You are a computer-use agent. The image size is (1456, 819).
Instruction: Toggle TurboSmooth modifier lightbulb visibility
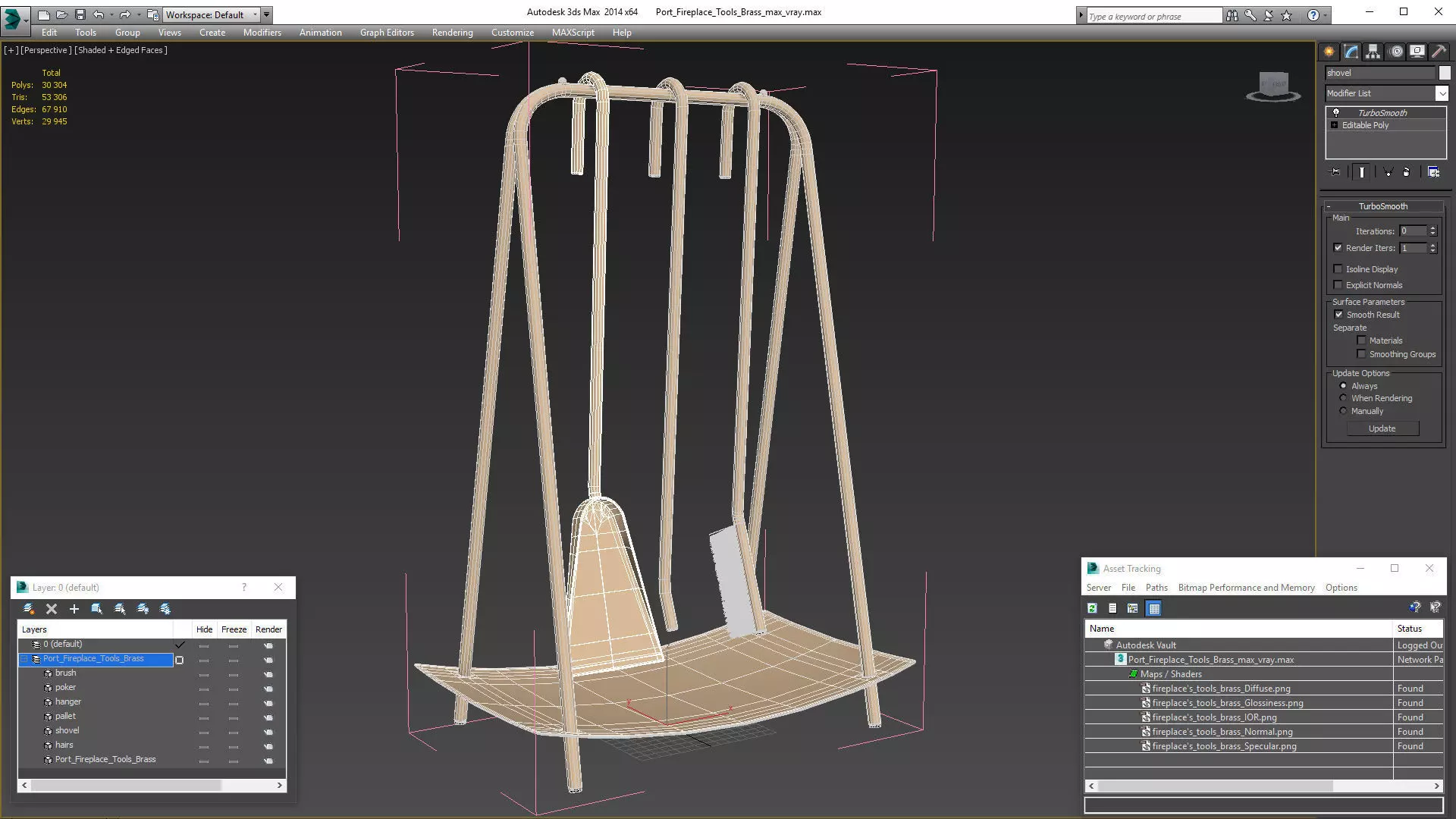(1336, 112)
